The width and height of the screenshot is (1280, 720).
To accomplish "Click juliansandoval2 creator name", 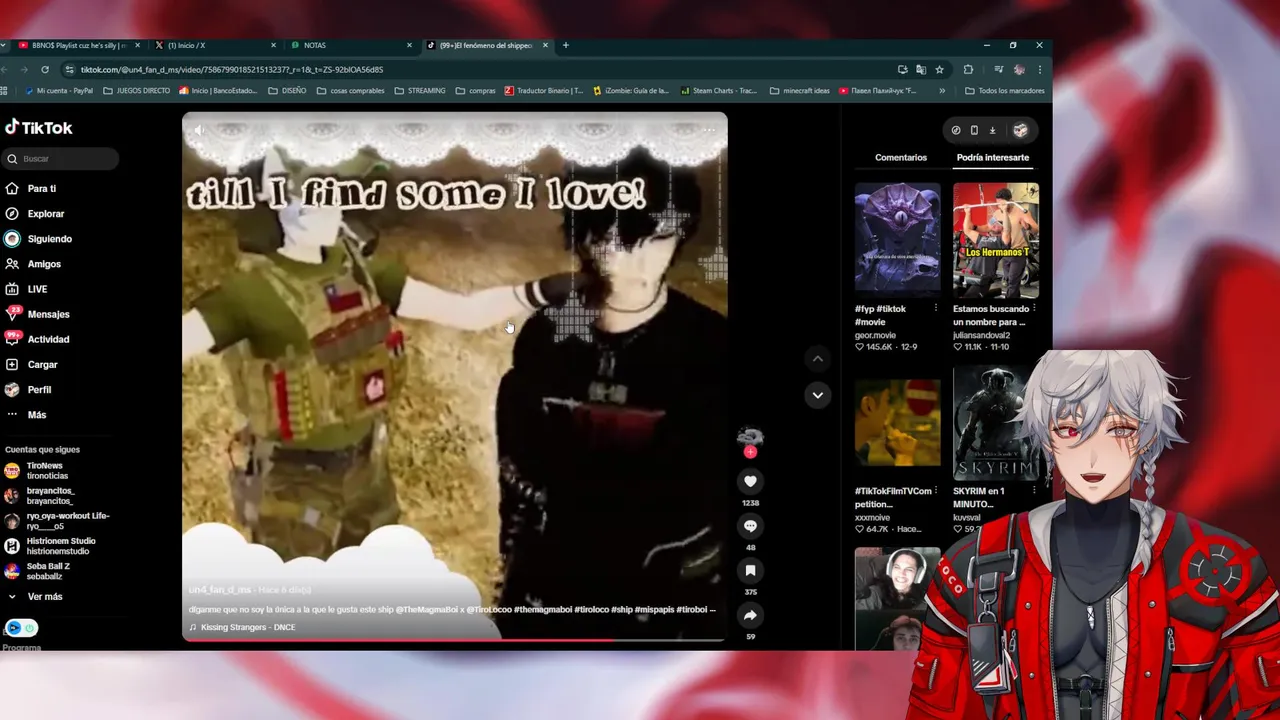I will pos(982,335).
